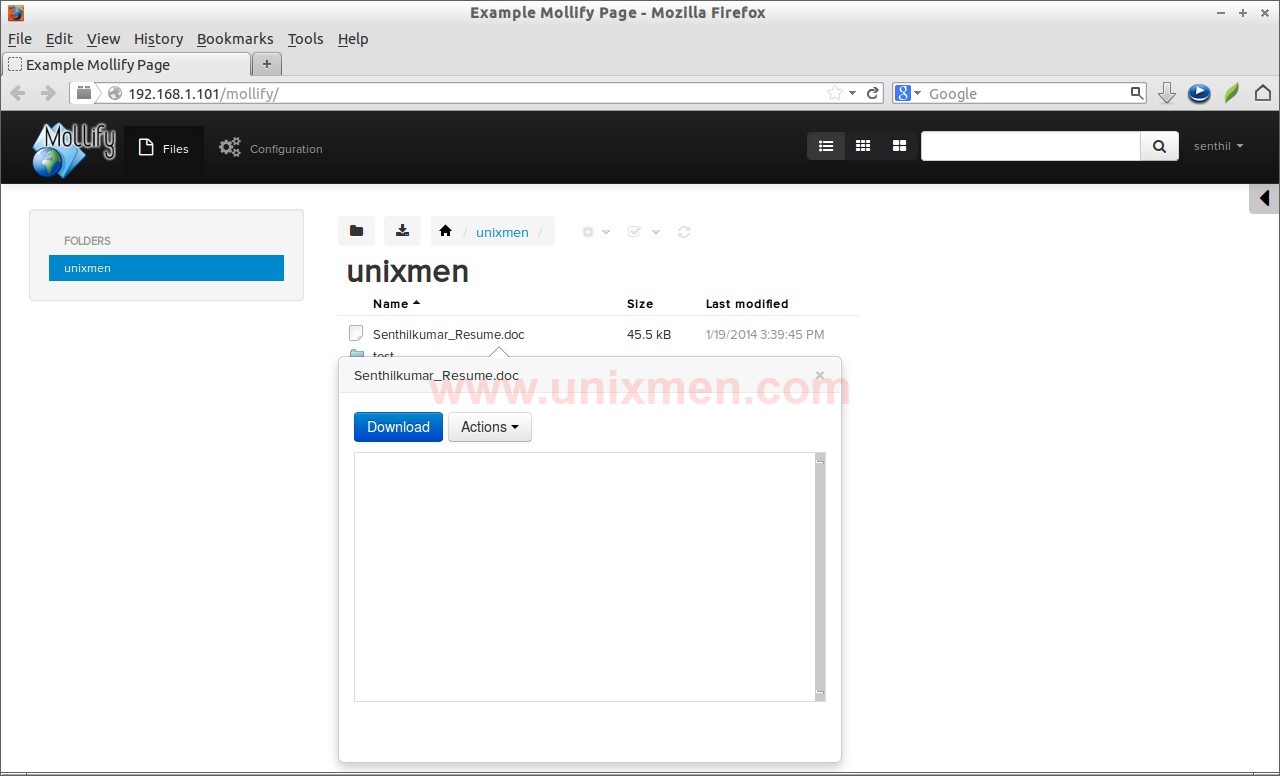This screenshot has height=776, width=1280.
Task: Go to the home root breadcrumb
Action: [445, 231]
